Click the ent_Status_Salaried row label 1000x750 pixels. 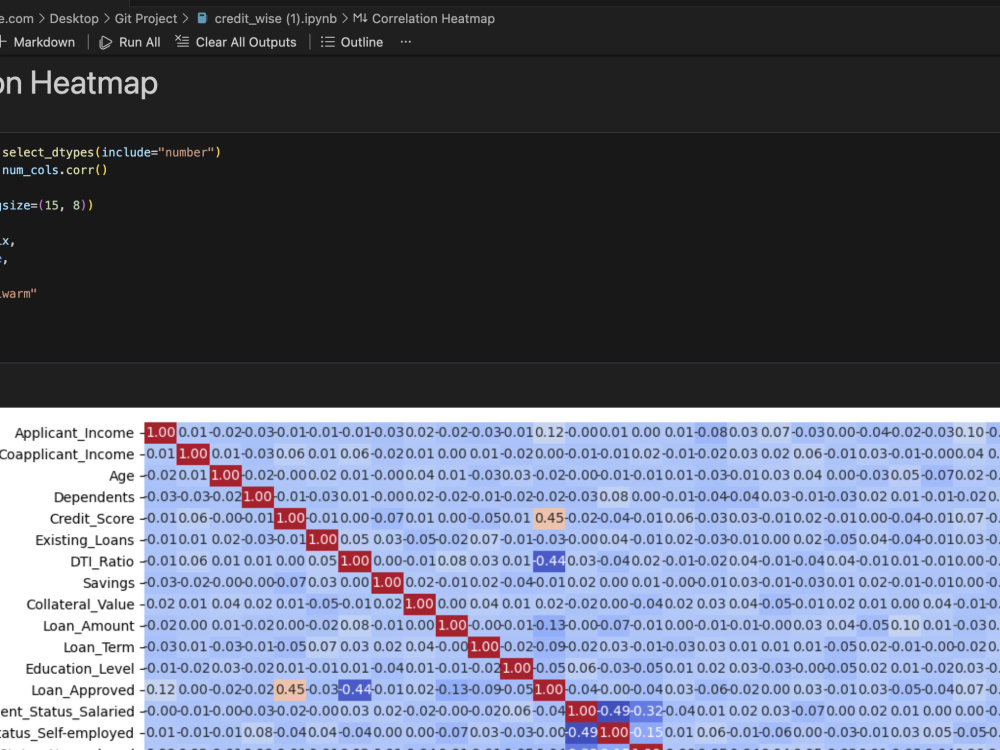[x=67, y=712]
